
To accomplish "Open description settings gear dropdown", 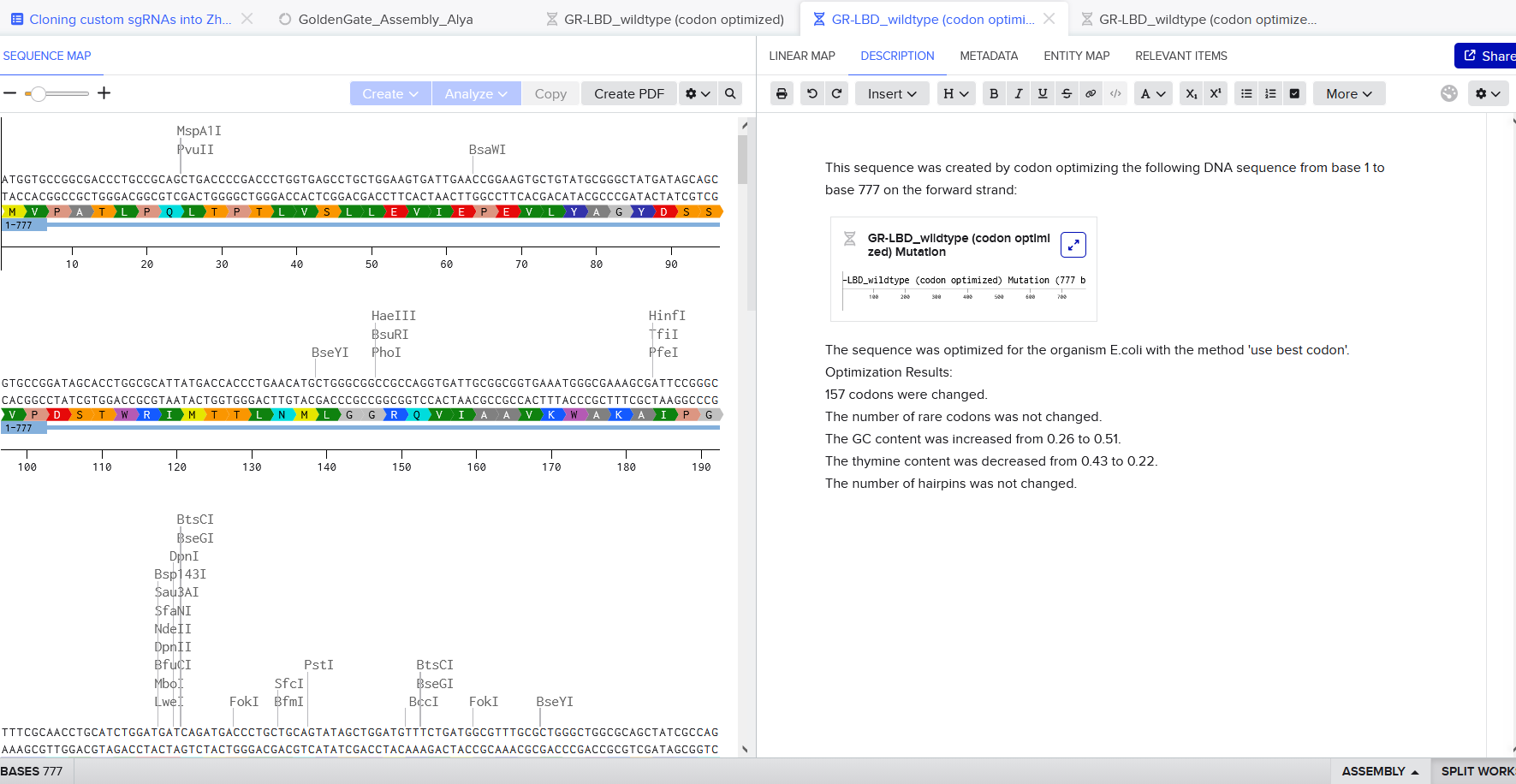I will pos(1488,94).
